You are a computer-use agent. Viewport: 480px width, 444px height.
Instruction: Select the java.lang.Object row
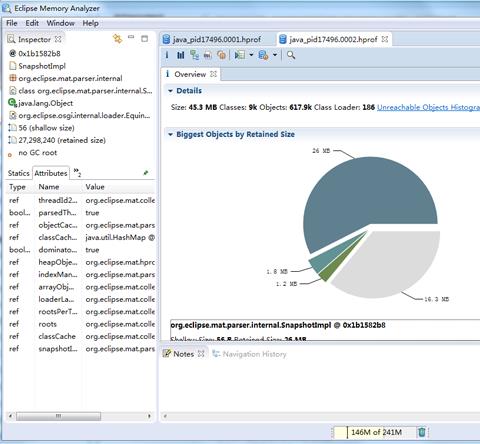pyautogui.click(x=46, y=103)
